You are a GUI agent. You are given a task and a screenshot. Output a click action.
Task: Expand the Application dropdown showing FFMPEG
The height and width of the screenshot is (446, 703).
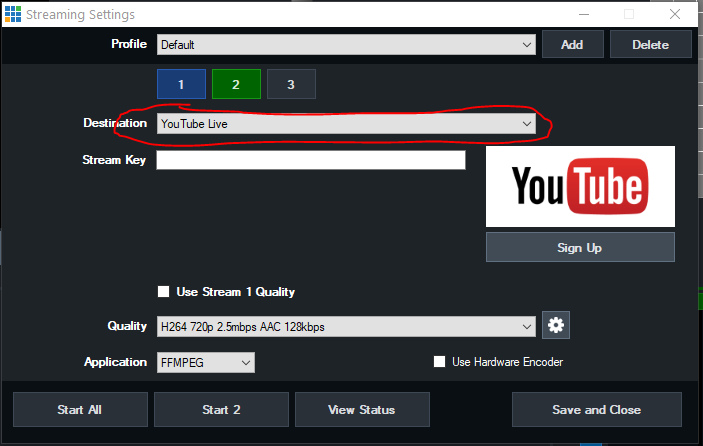[x=205, y=362]
